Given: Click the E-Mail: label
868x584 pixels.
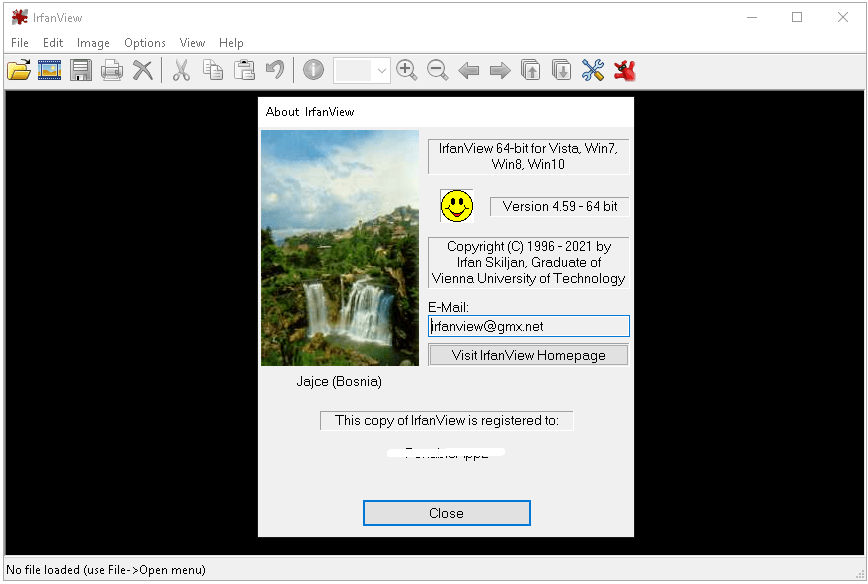Looking at the screenshot, I should pyautogui.click(x=448, y=307).
